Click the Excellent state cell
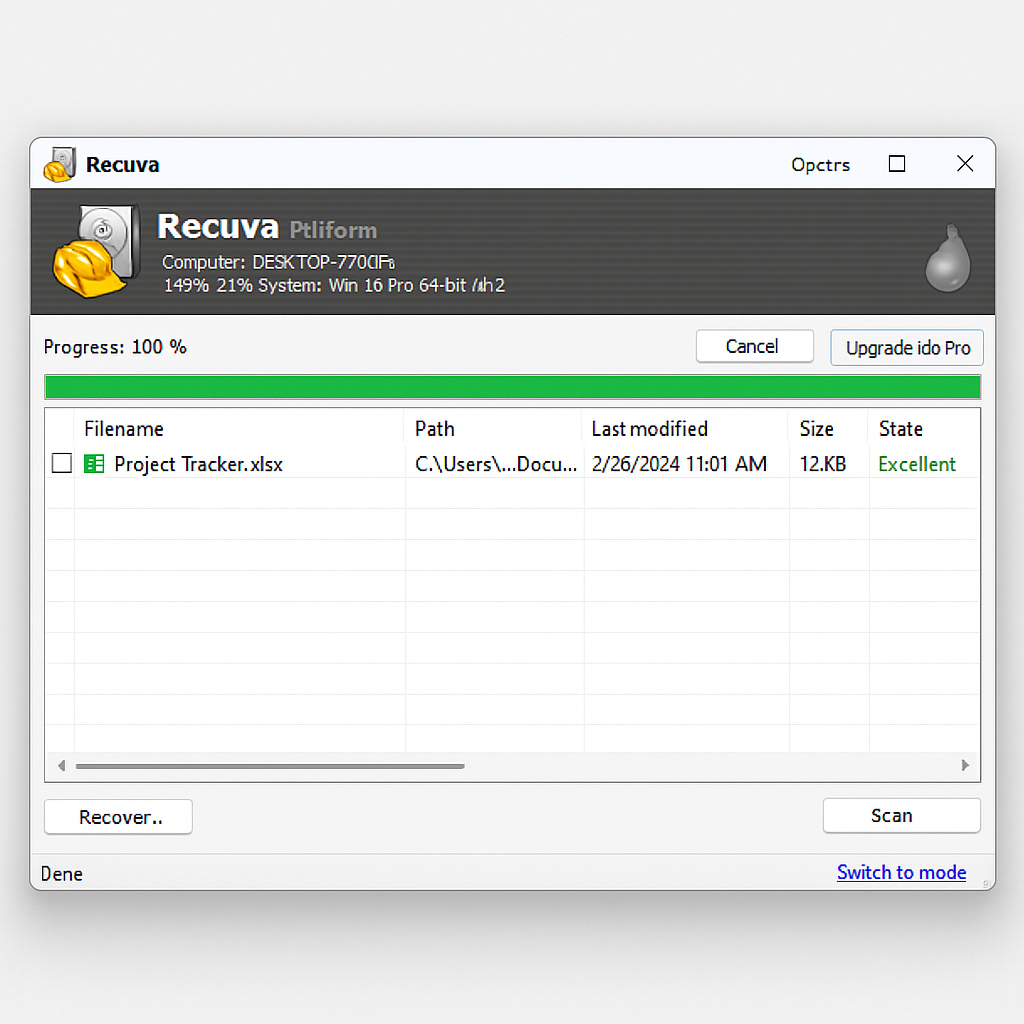The width and height of the screenshot is (1024, 1024). click(917, 464)
